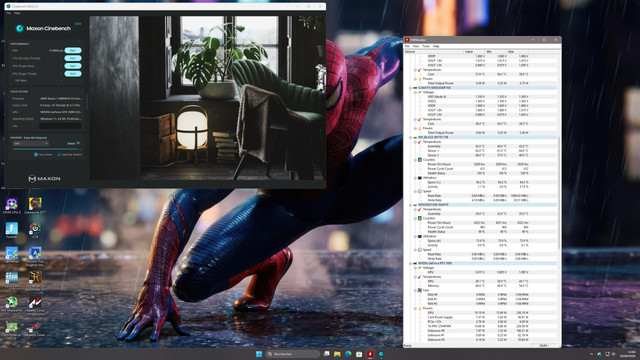Collapse the NVIDIA GeForce RTX GPU node
640x360 pixels.
[x=411, y=263]
